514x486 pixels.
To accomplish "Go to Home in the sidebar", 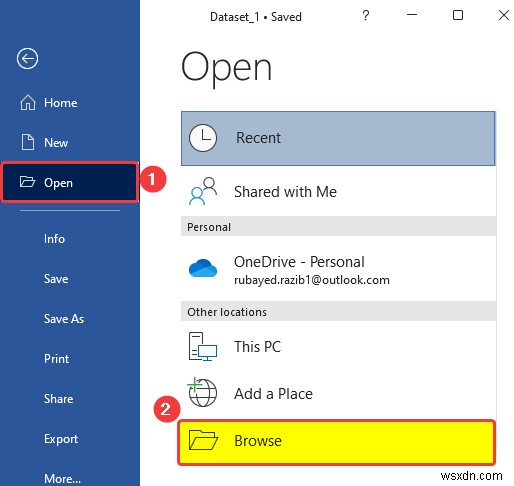I will [x=61, y=103].
